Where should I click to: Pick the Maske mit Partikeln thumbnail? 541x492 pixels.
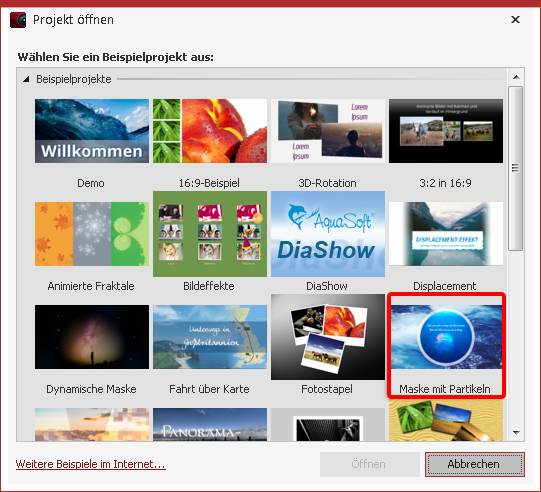[x=446, y=337]
